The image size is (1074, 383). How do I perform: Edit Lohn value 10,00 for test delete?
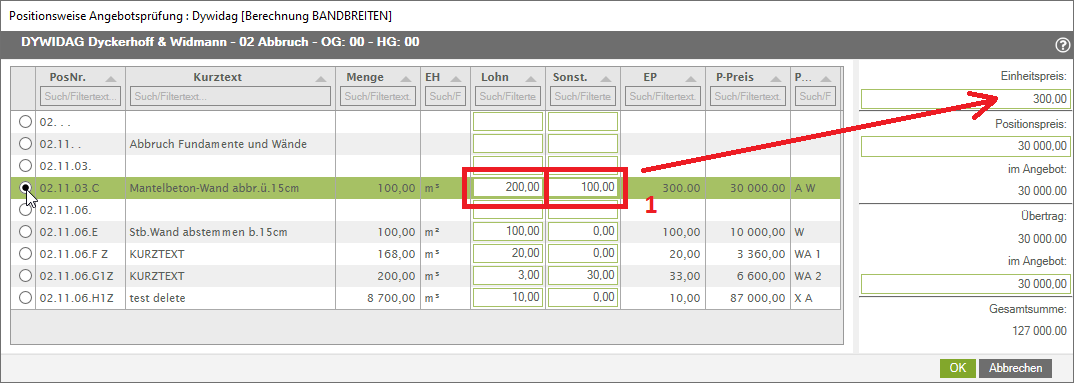point(508,297)
